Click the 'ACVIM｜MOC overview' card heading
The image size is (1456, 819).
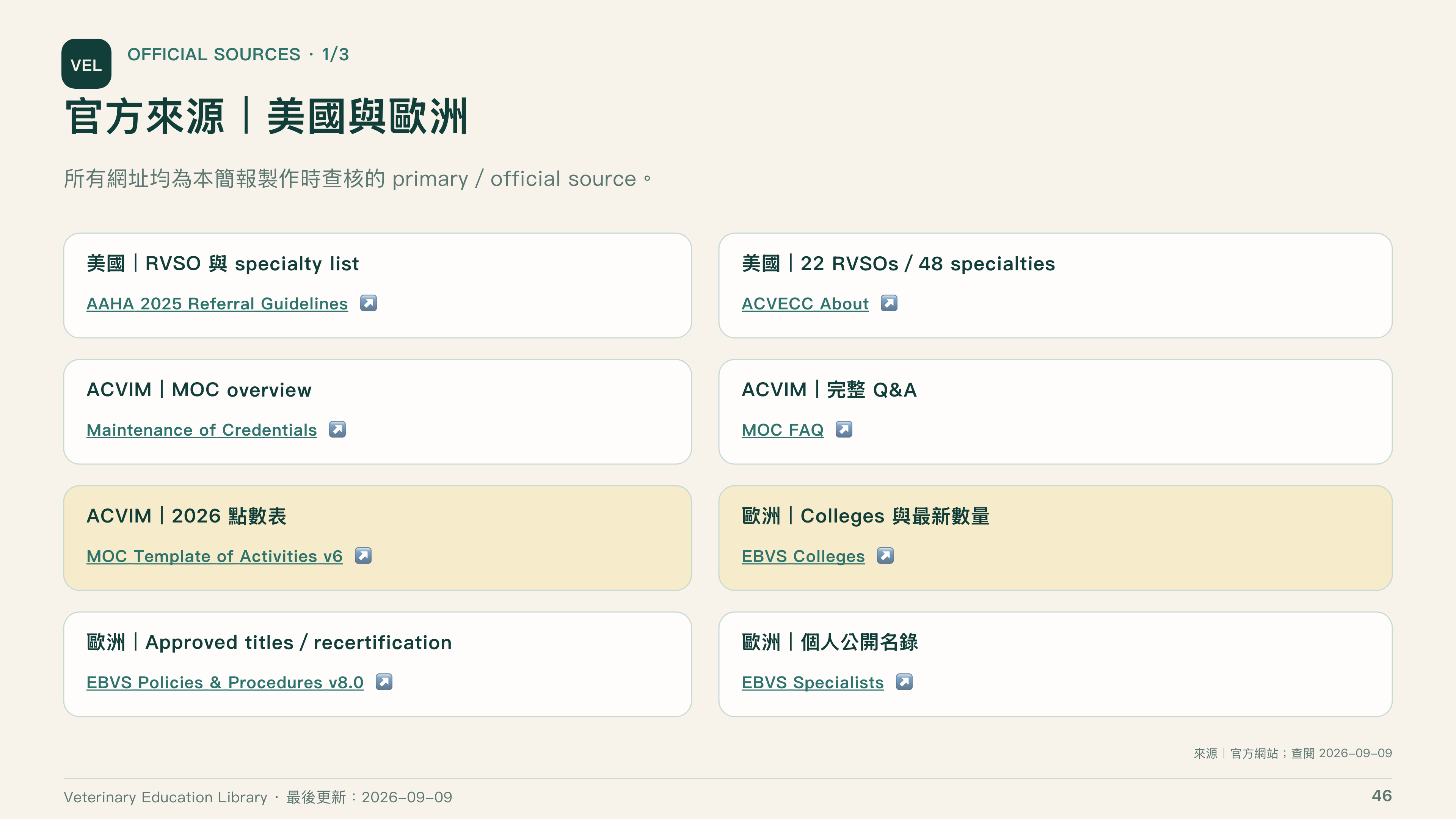click(199, 390)
